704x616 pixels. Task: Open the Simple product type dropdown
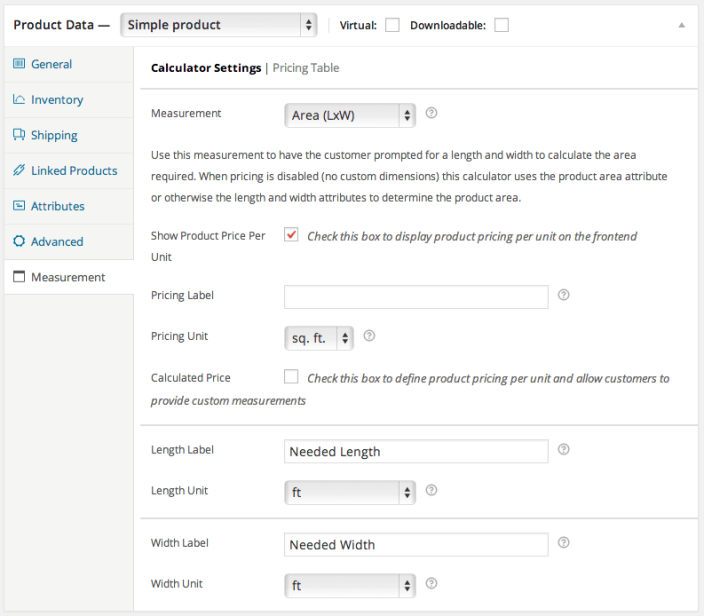click(218, 25)
